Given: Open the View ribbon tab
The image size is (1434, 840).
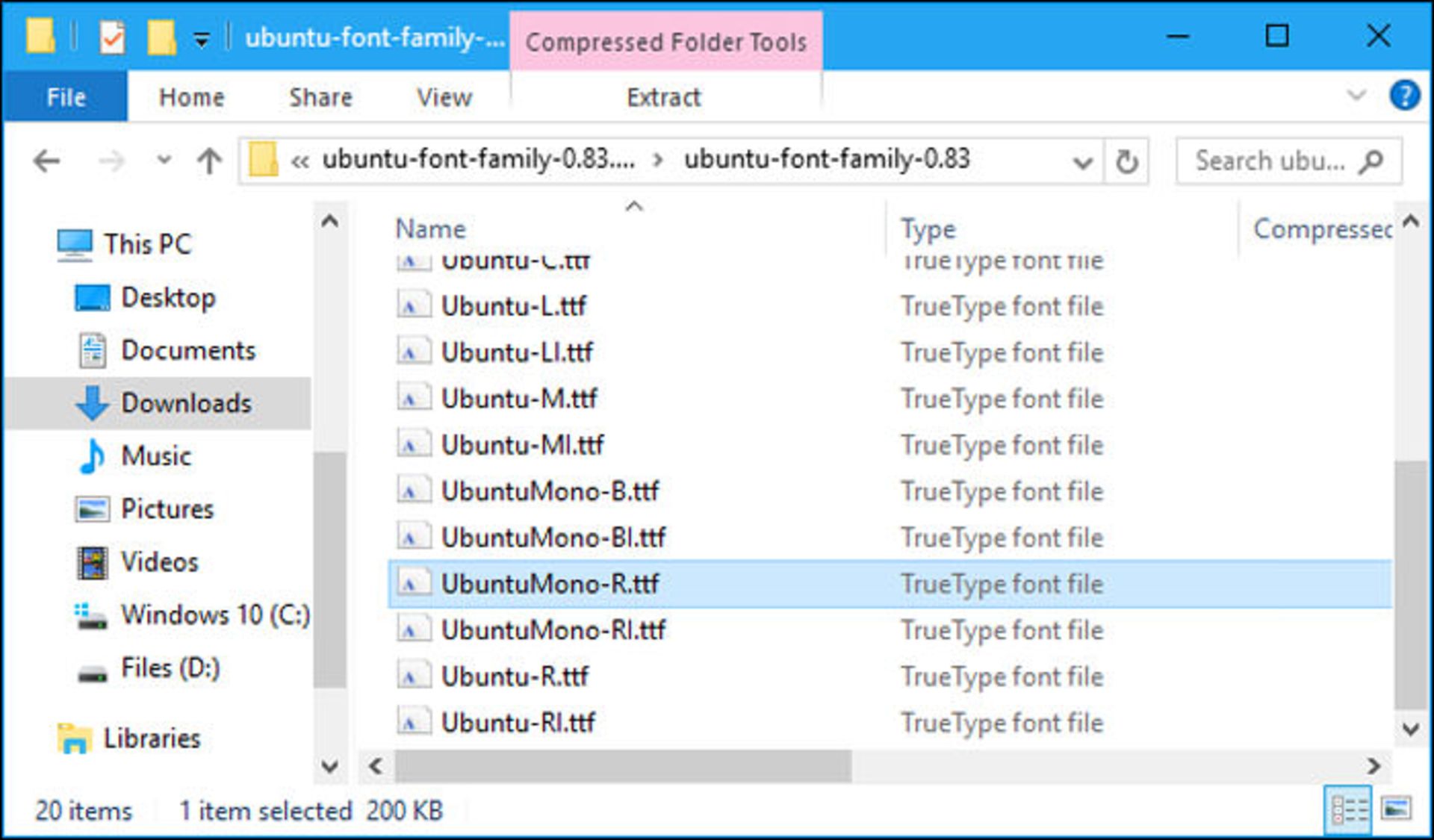Looking at the screenshot, I should (x=444, y=97).
